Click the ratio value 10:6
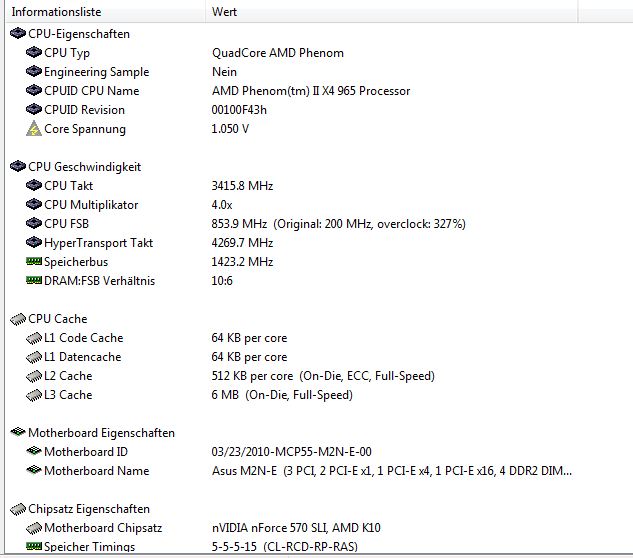 tap(222, 281)
